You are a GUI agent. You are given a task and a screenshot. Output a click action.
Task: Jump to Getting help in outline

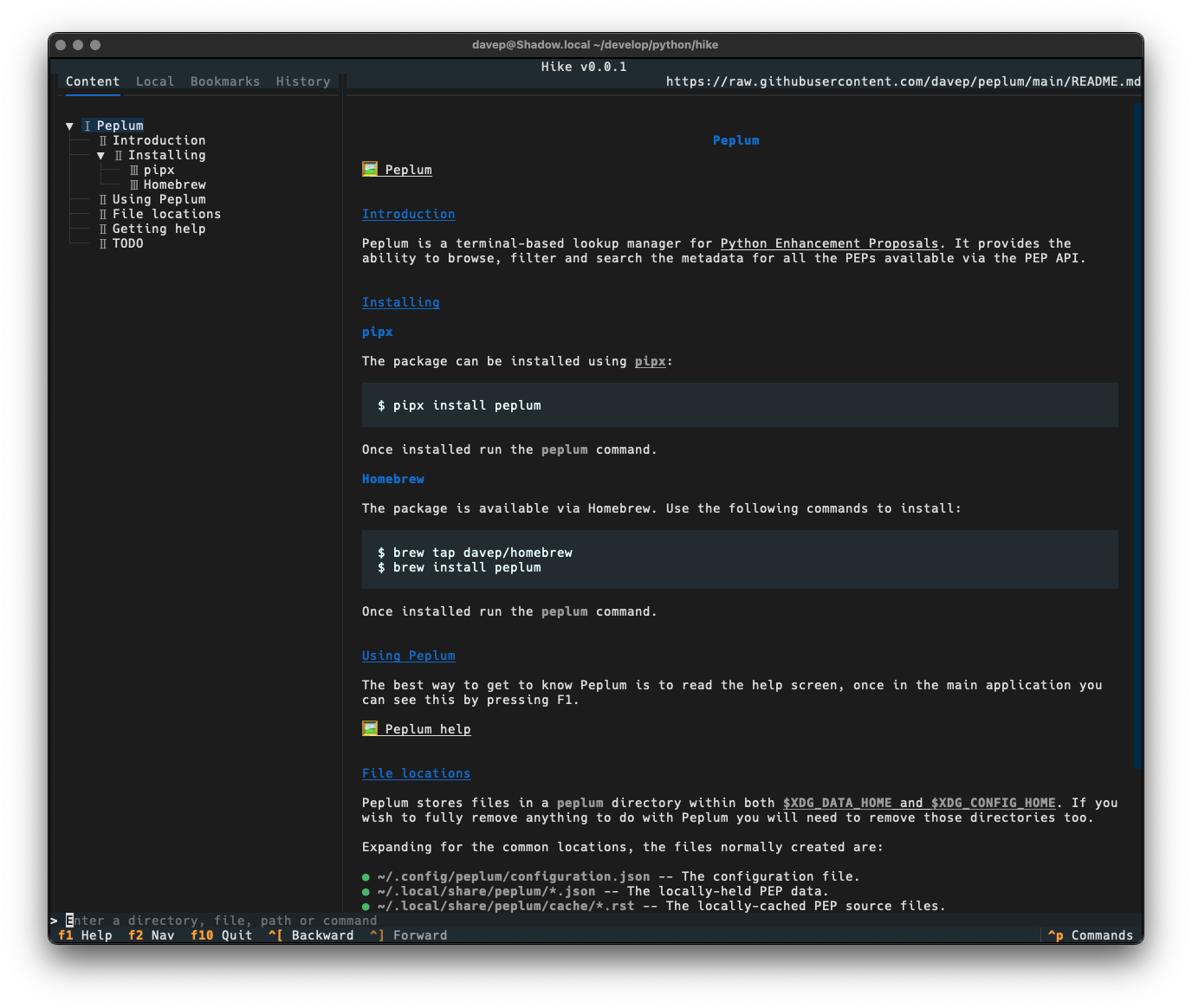[159, 229]
